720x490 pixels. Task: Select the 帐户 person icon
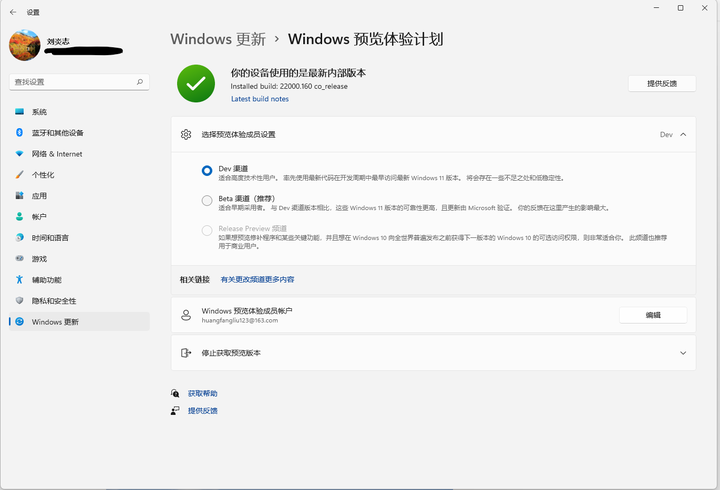click(x=19, y=217)
